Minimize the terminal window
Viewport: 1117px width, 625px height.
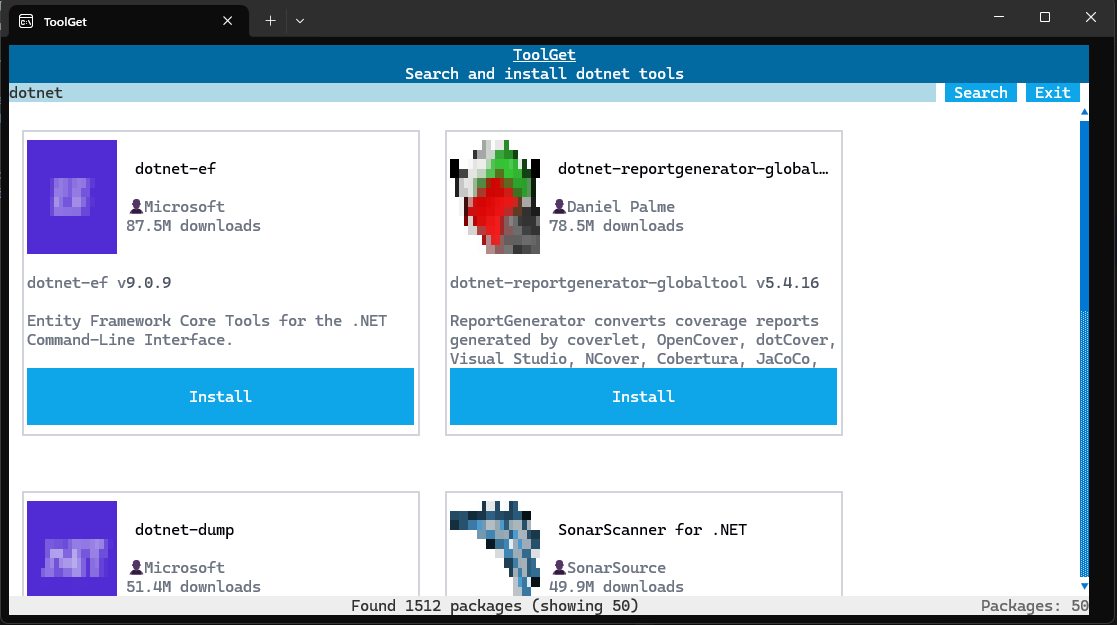click(999, 17)
